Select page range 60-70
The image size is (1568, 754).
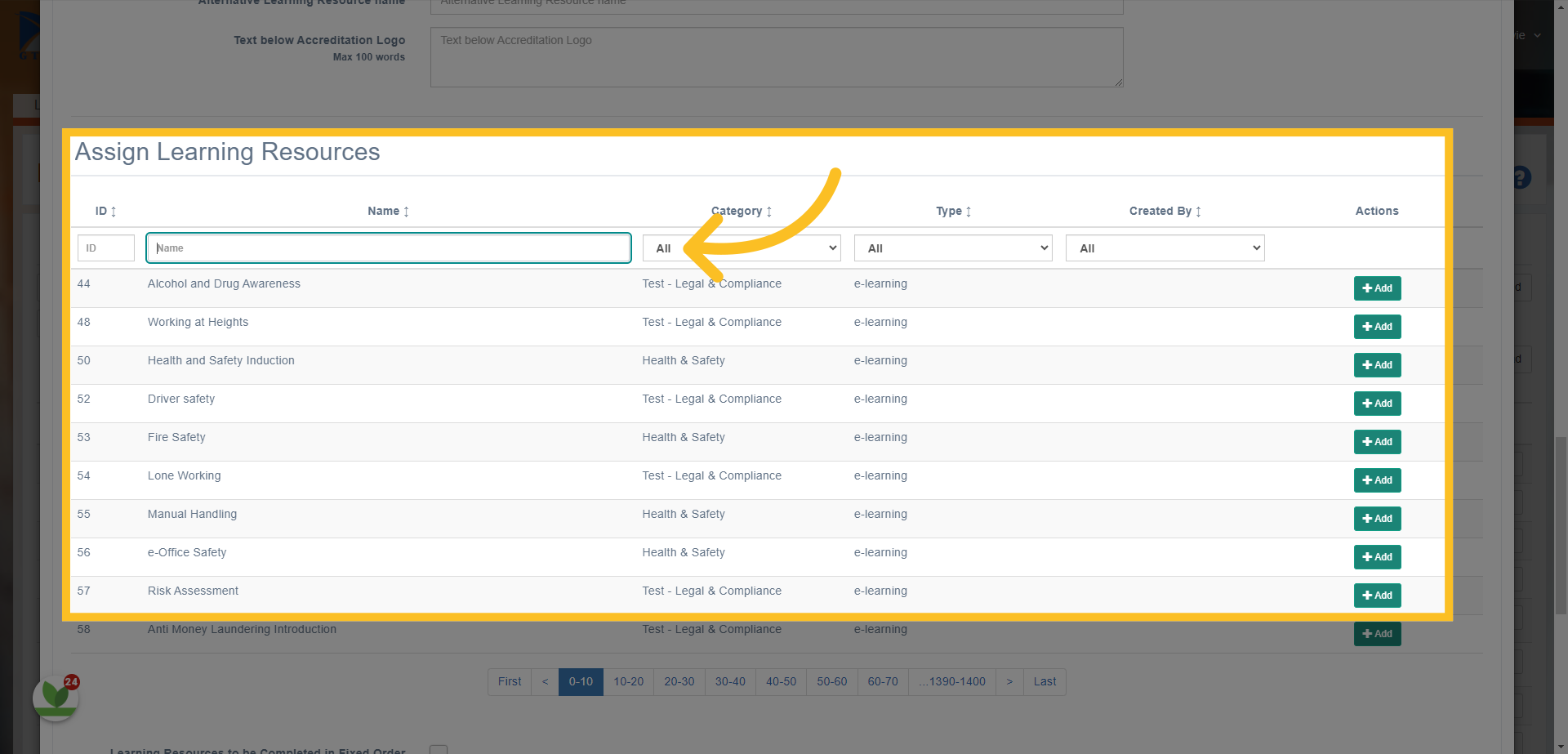pos(883,682)
